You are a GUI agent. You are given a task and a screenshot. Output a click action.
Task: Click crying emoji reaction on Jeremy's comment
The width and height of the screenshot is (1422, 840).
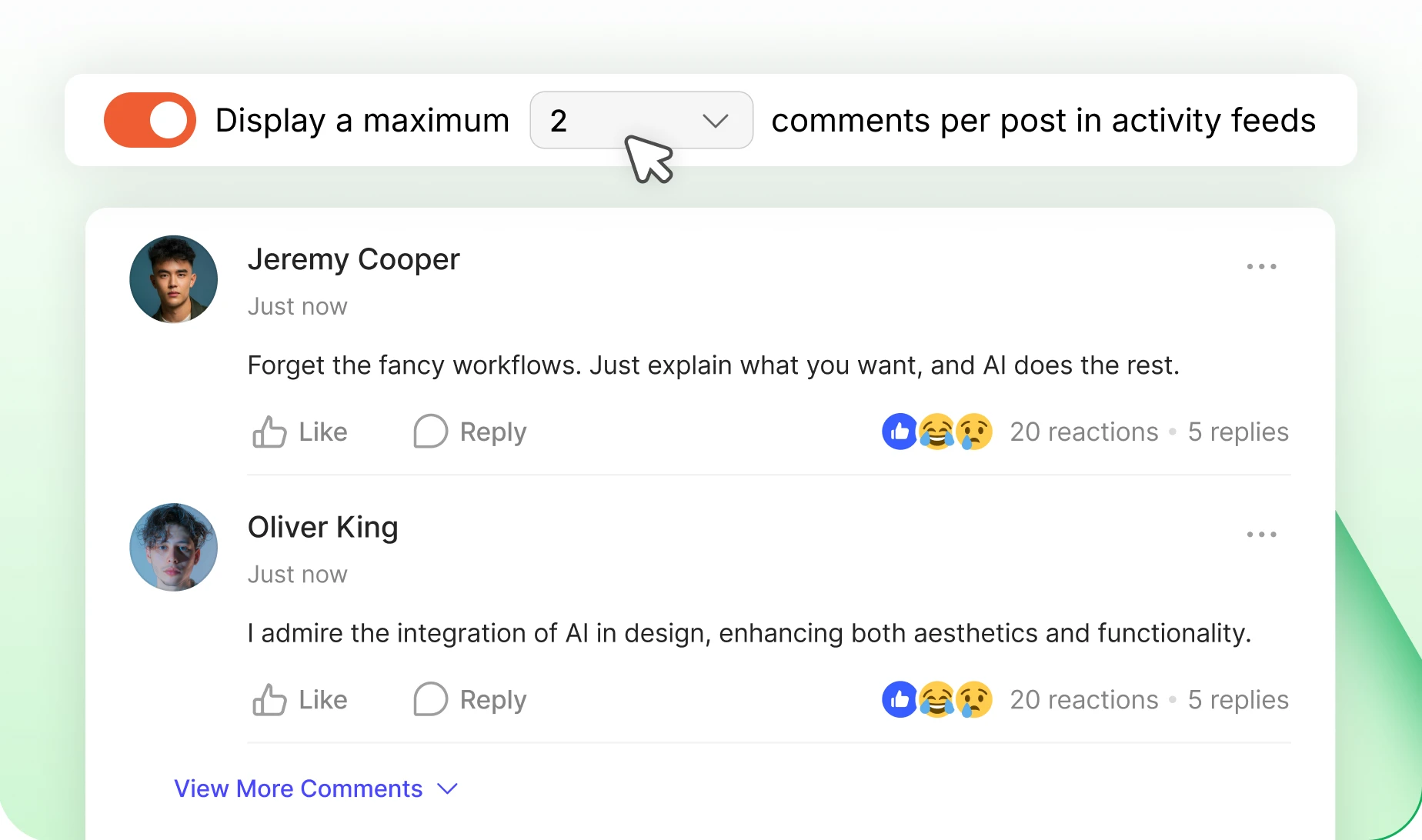point(973,432)
